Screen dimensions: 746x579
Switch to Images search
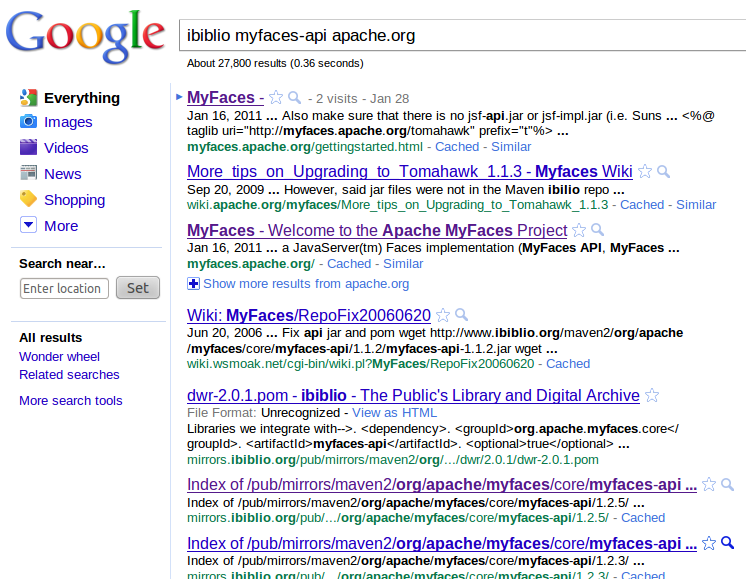68,122
